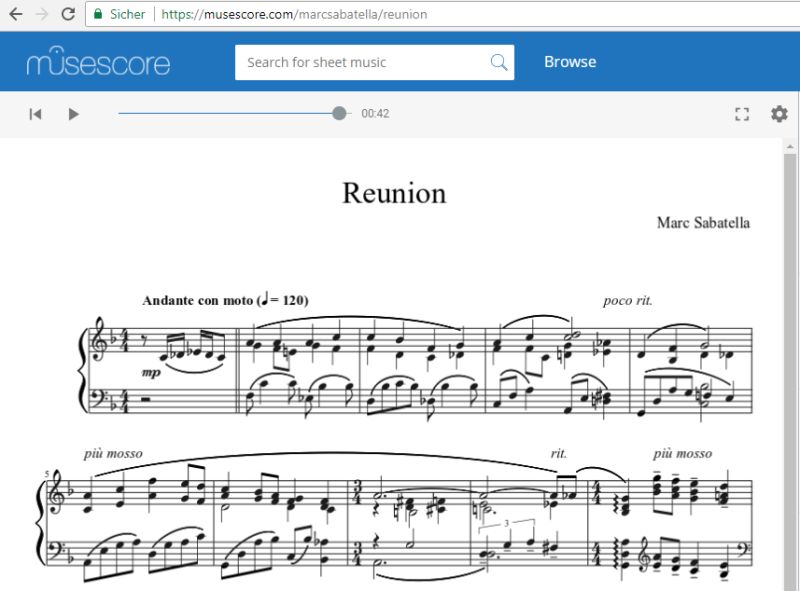Click the magnifying glass search icon
Viewport: 800px width, 591px height.
pyautogui.click(x=498, y=62)
